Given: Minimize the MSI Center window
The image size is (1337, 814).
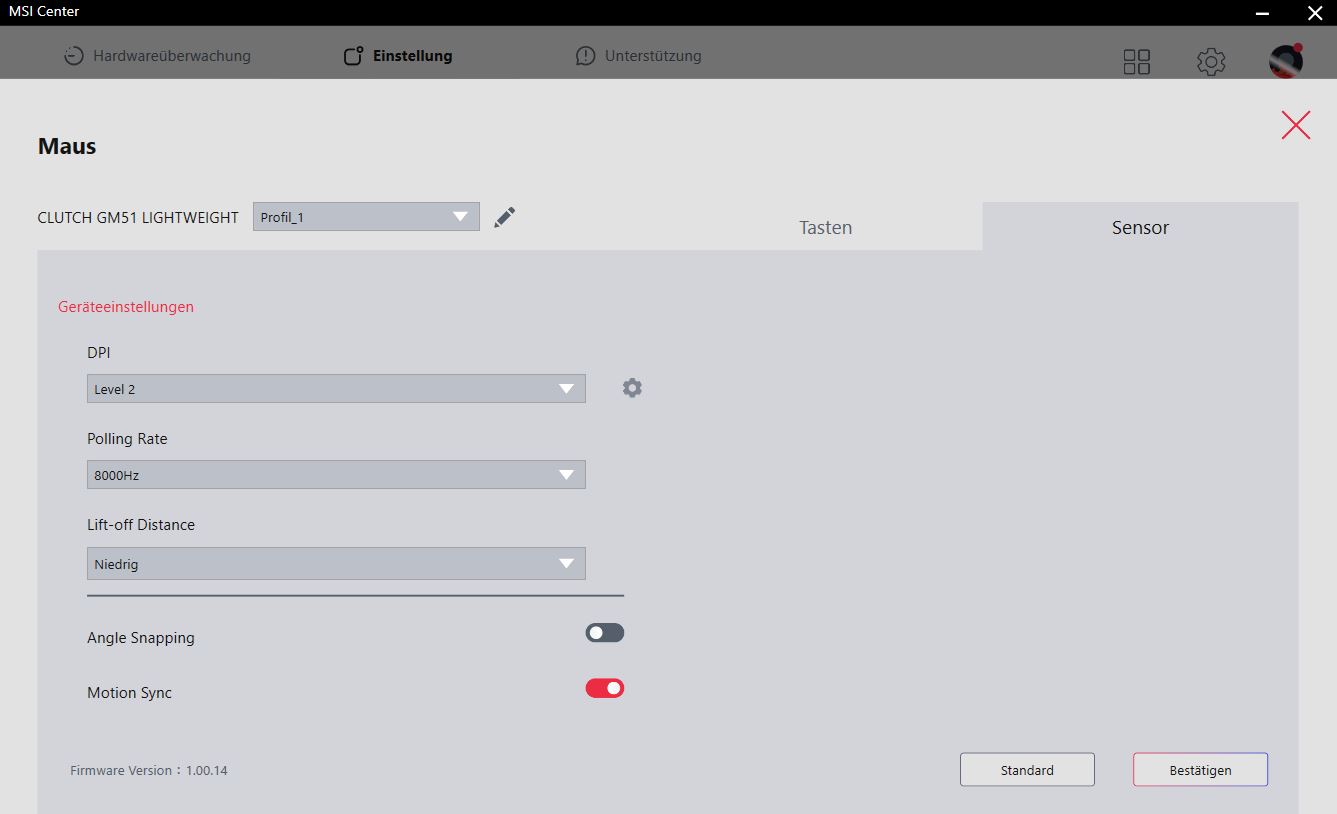Looking at the screenshot, I should [1263, 12].
